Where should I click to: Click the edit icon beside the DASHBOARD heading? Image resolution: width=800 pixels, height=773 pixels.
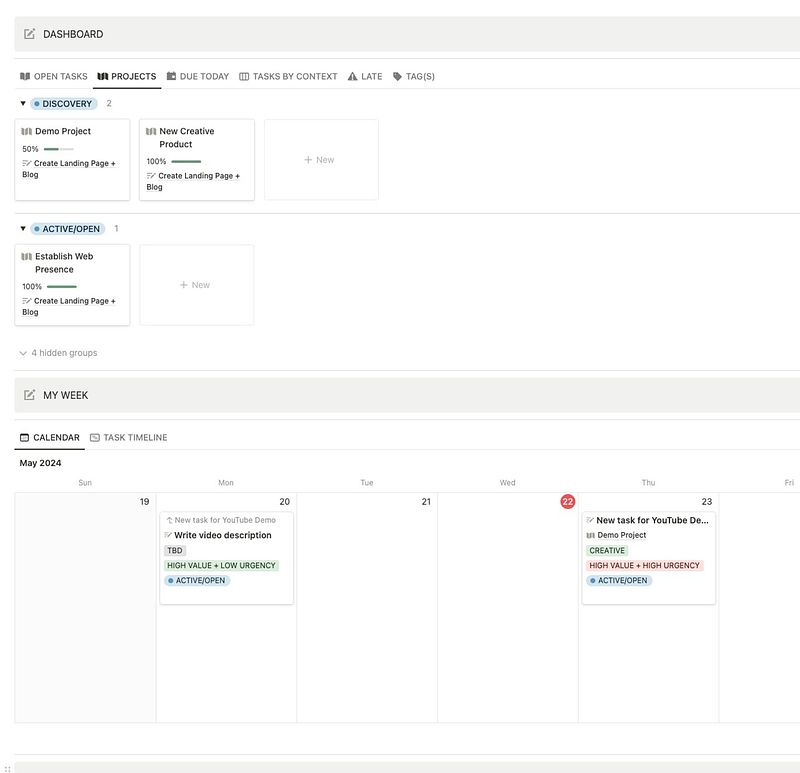27,33
